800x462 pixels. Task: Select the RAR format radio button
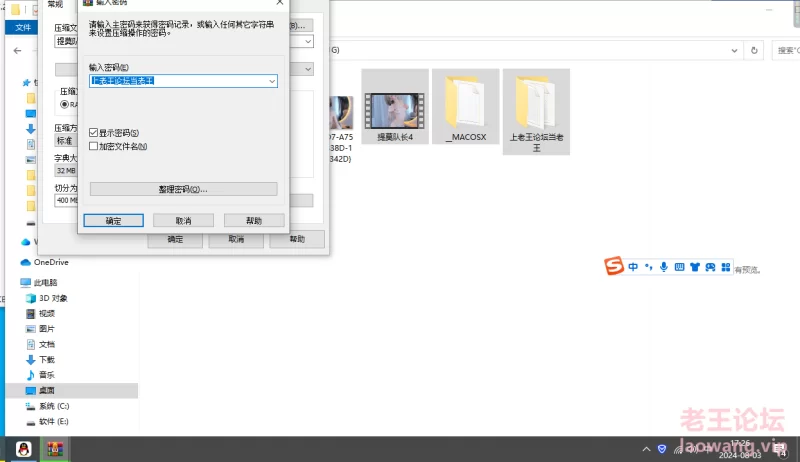(65, 104)
